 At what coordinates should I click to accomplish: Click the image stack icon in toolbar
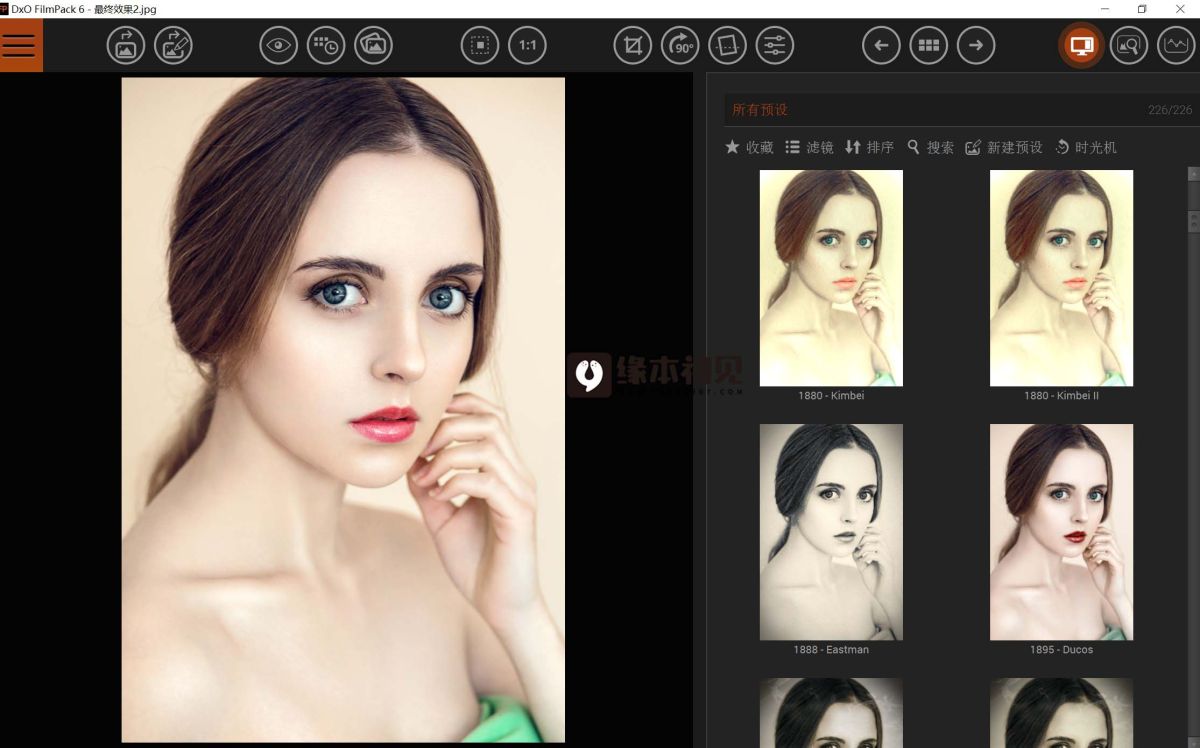coord(373,45)
